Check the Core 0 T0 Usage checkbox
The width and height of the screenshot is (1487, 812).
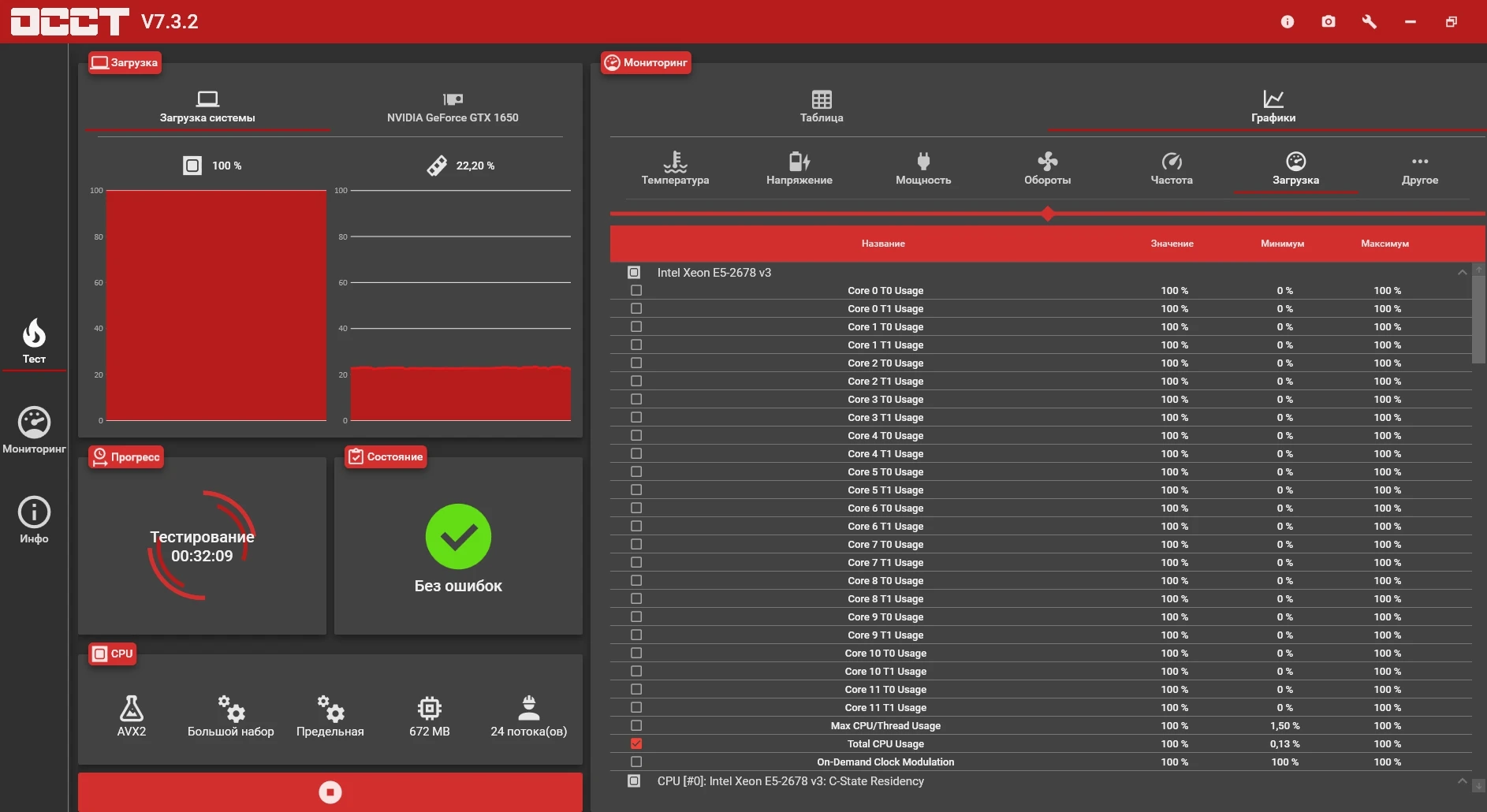(636, 290)
